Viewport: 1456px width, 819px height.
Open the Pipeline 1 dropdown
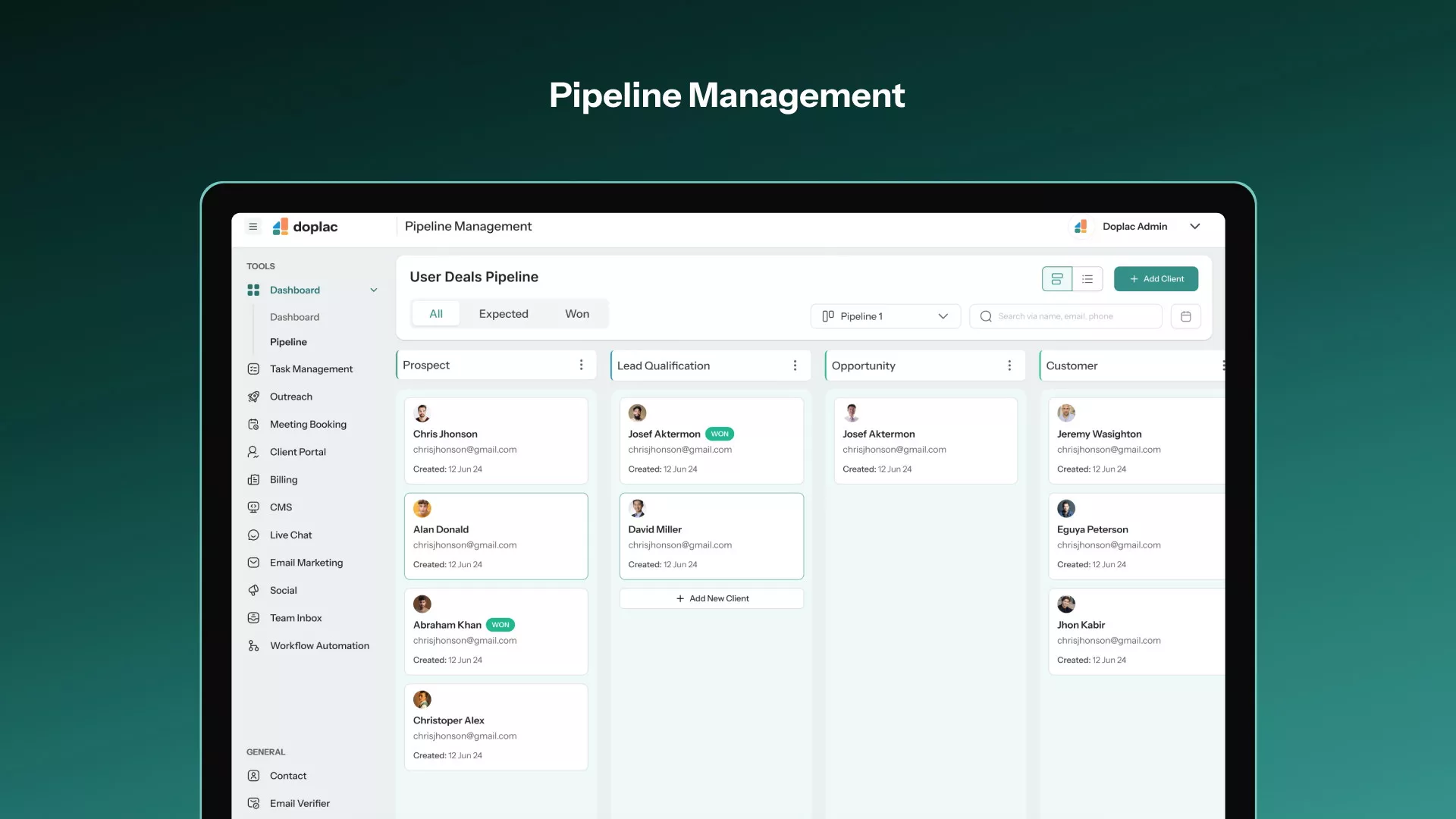[885, 316]
